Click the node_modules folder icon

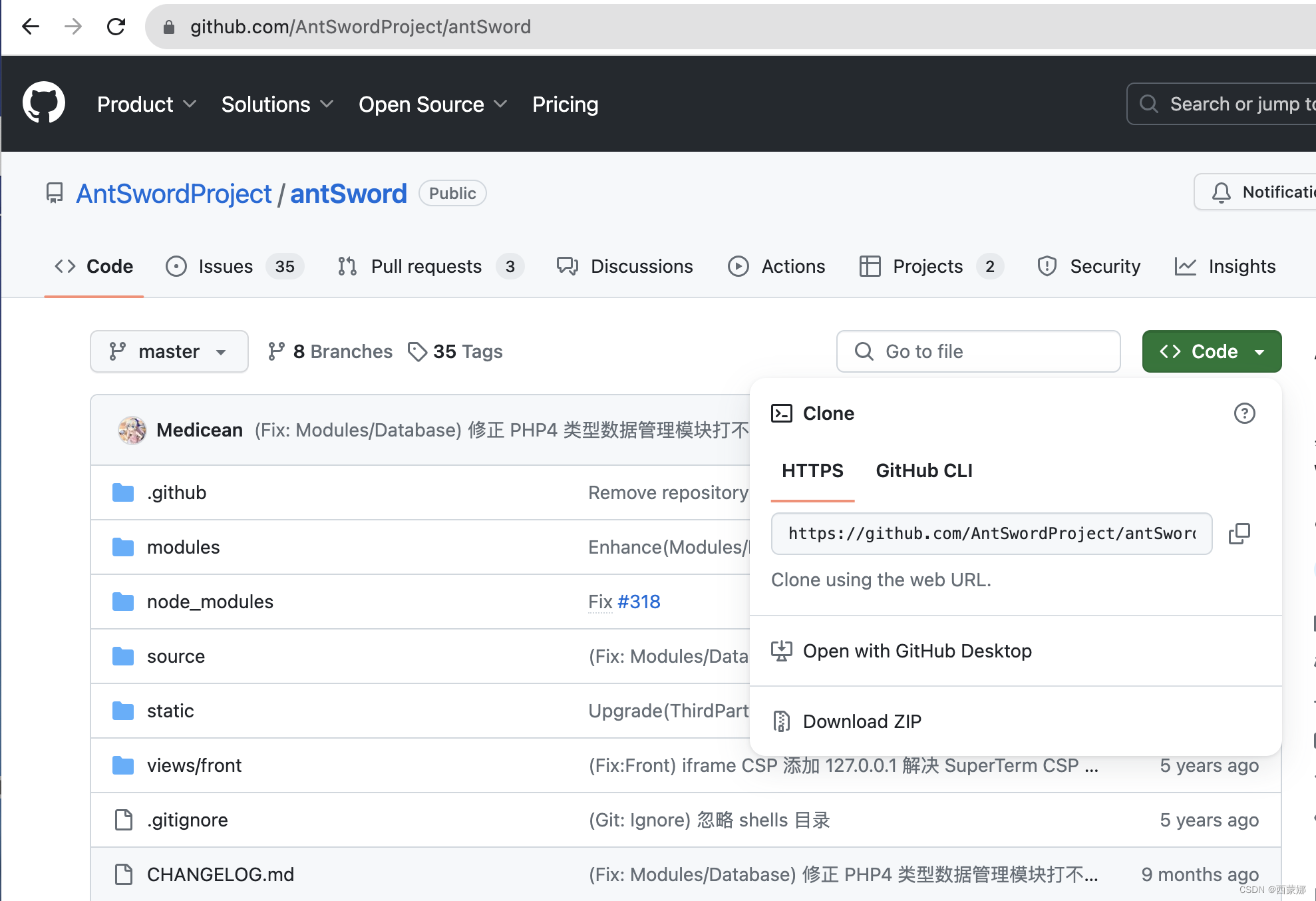click(x=123, y=602)
